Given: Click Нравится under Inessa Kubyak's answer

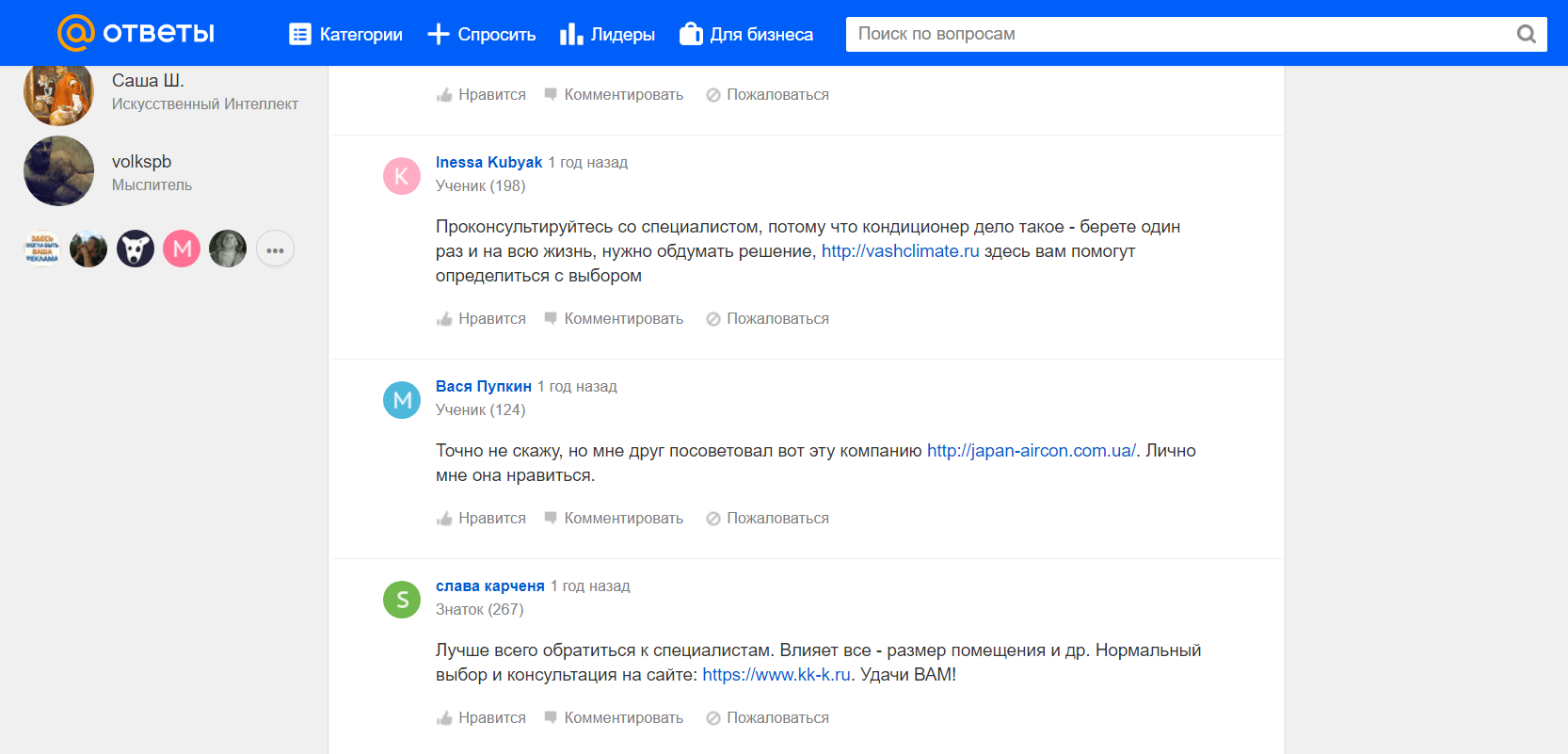Looking at the screenshot, I should point(492,319).
